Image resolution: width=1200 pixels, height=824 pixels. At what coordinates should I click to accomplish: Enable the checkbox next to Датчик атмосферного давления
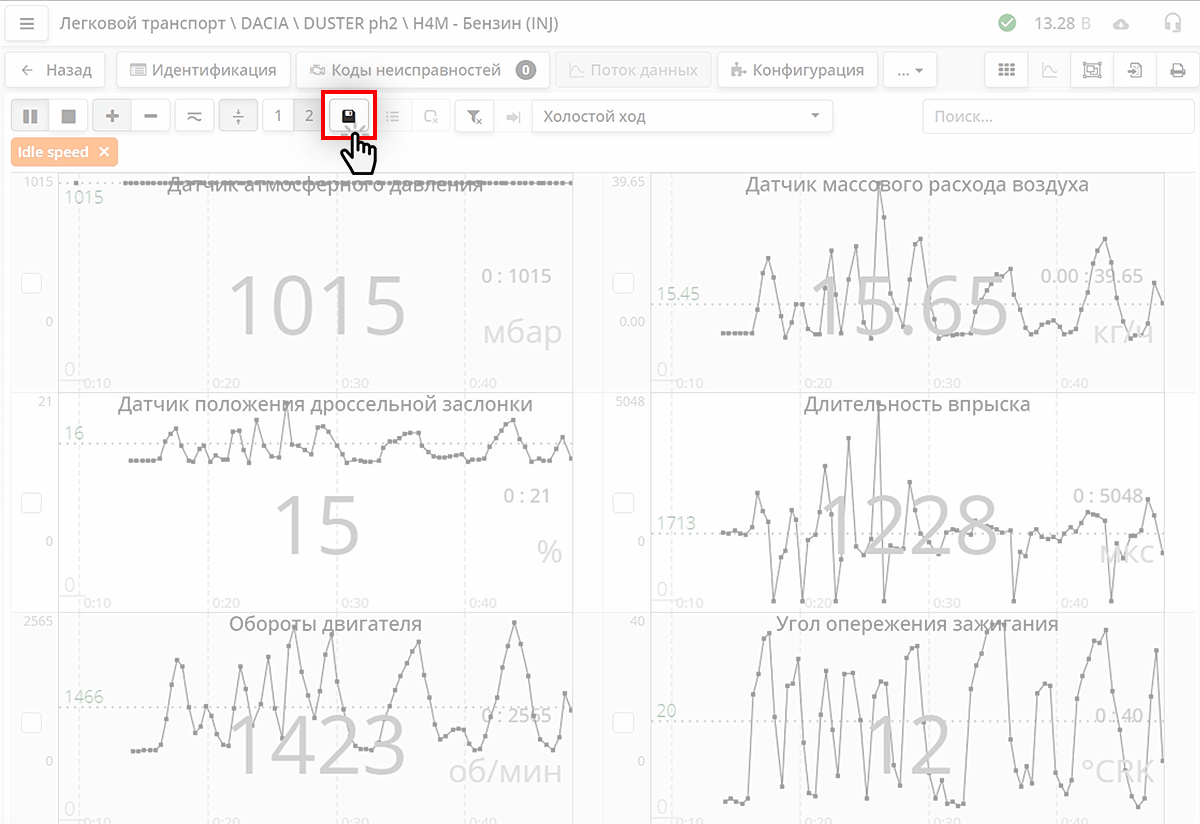click(31, 283)
